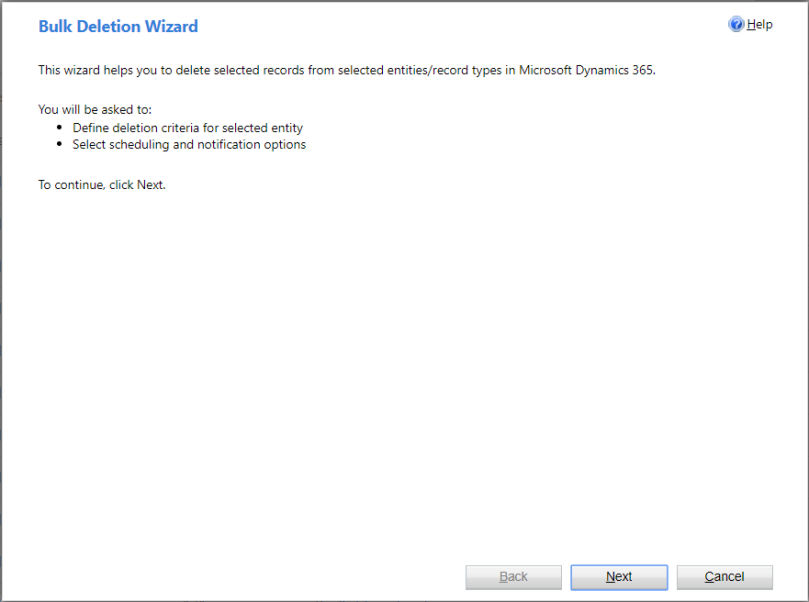The width and height of the screenshot is (809, 602).
Task: Go to the previous step with Back
Action: (513, 577)
